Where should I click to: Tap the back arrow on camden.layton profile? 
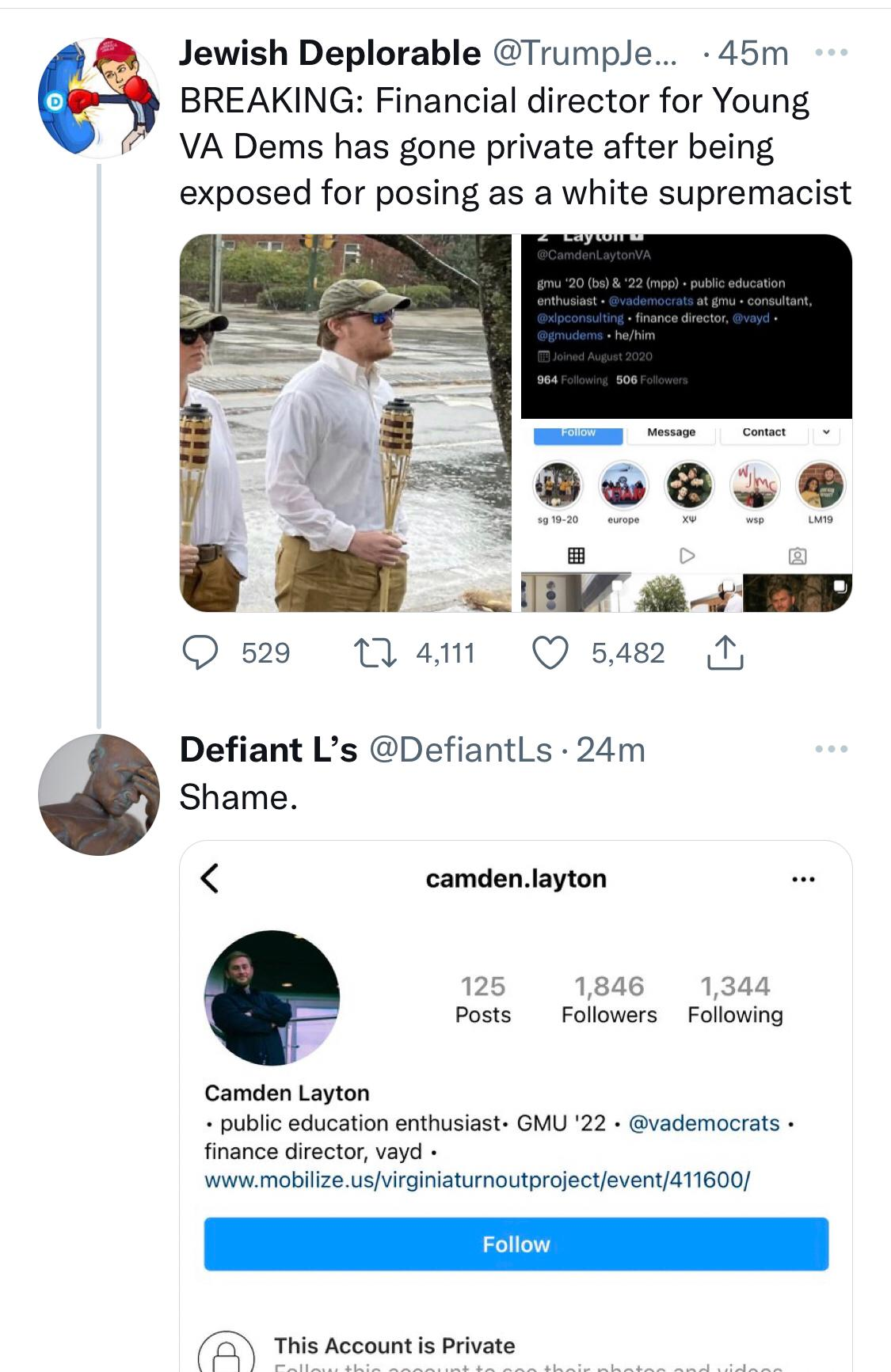210,878
